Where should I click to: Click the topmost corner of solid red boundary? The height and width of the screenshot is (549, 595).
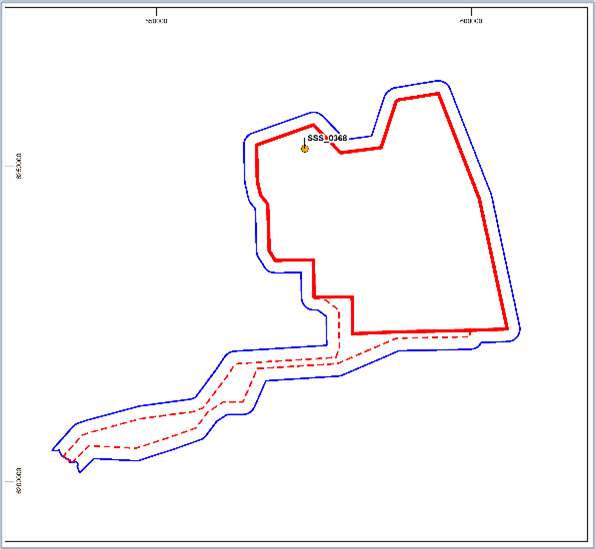(438, 93)
